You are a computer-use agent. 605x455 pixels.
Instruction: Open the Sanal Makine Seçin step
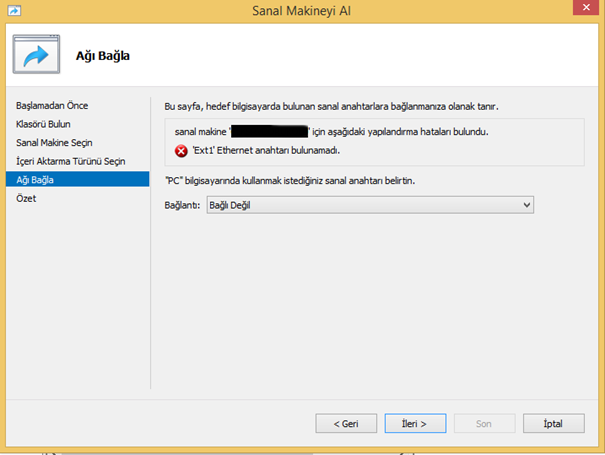(54, 143)
